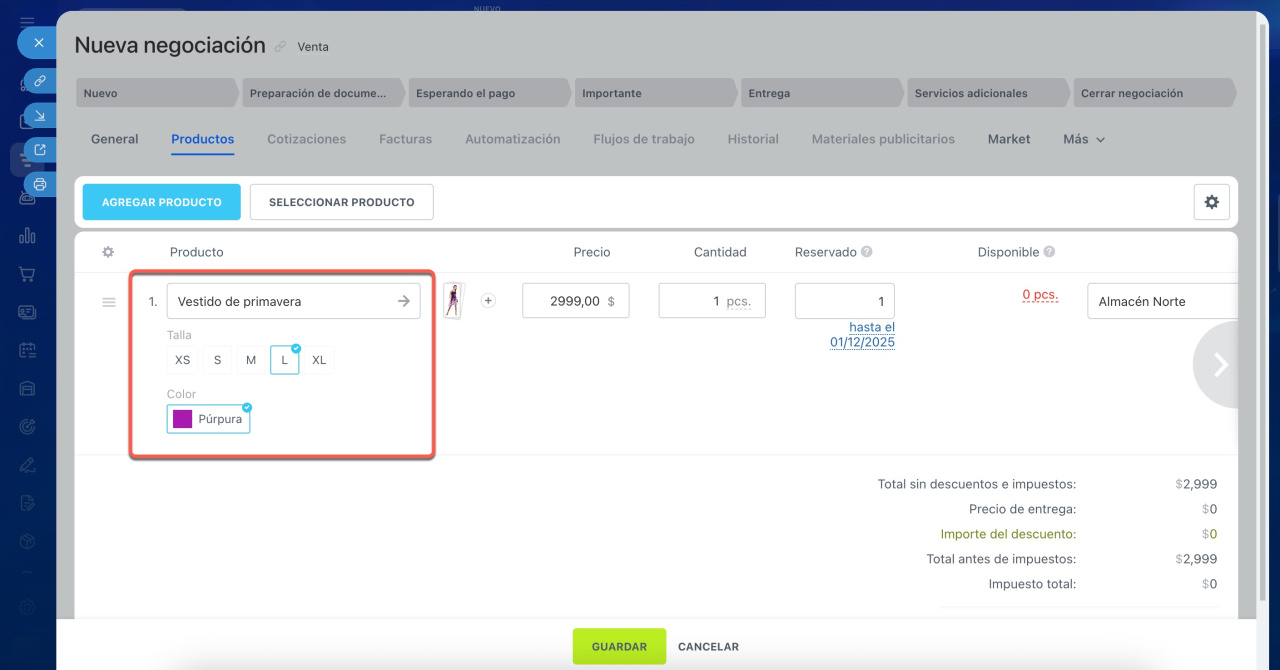Open the Almacén Norte warehouse selector
Viewport: 1280px width, 670px height.
(x=1160, y=301)
